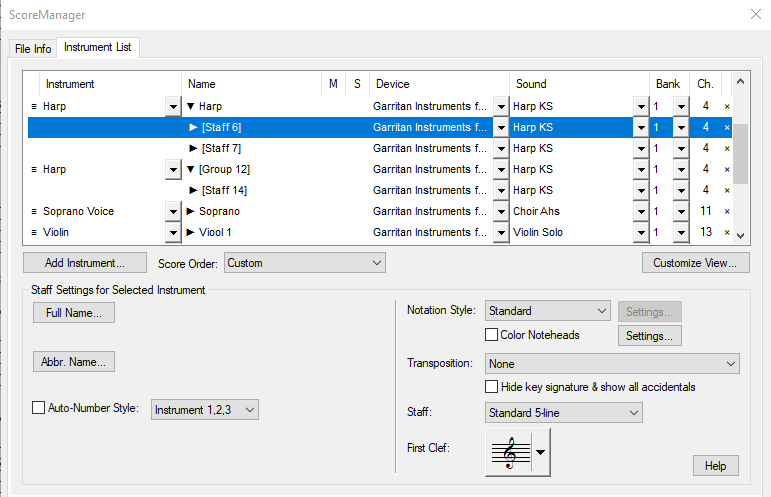Click the drag handle of the Soprano Voice row
The height and width of the screenshot is (497, 771).
click(34, 212)
